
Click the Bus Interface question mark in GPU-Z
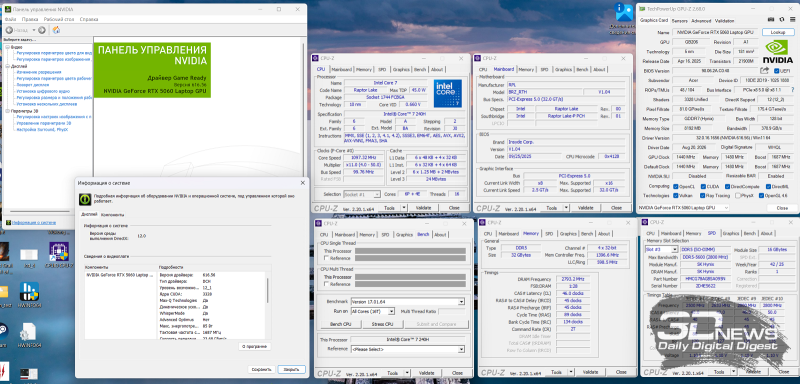(x=794, y=90)
